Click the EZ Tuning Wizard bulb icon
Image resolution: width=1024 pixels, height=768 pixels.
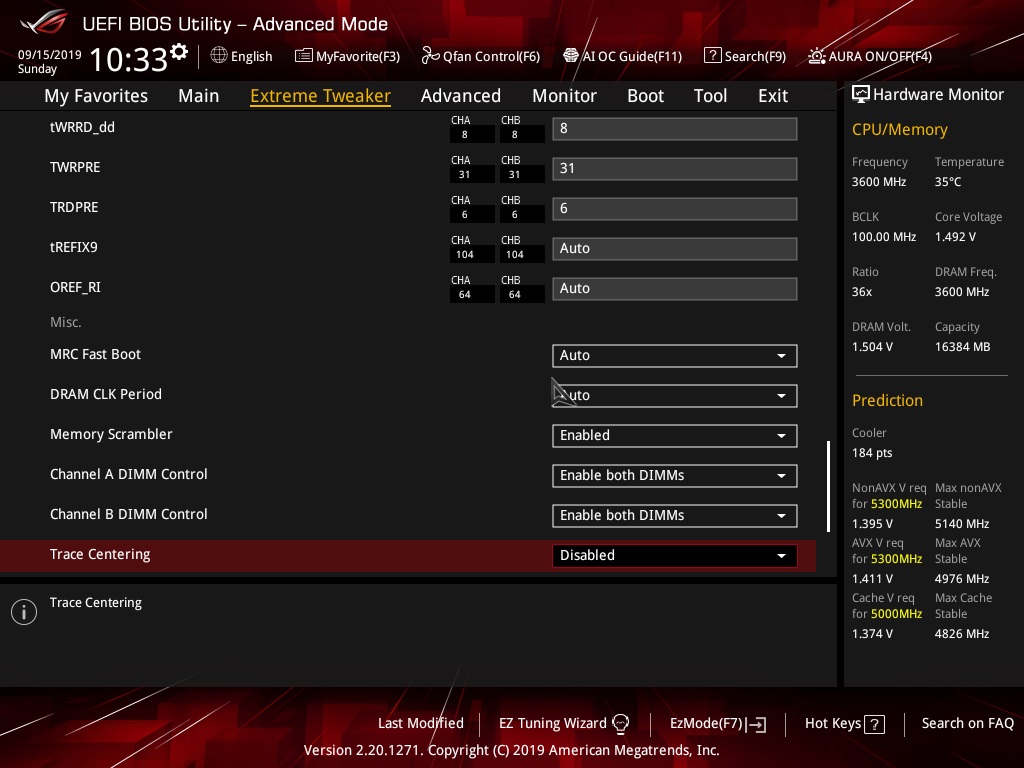pyautogui.click(x=620, y=723)
